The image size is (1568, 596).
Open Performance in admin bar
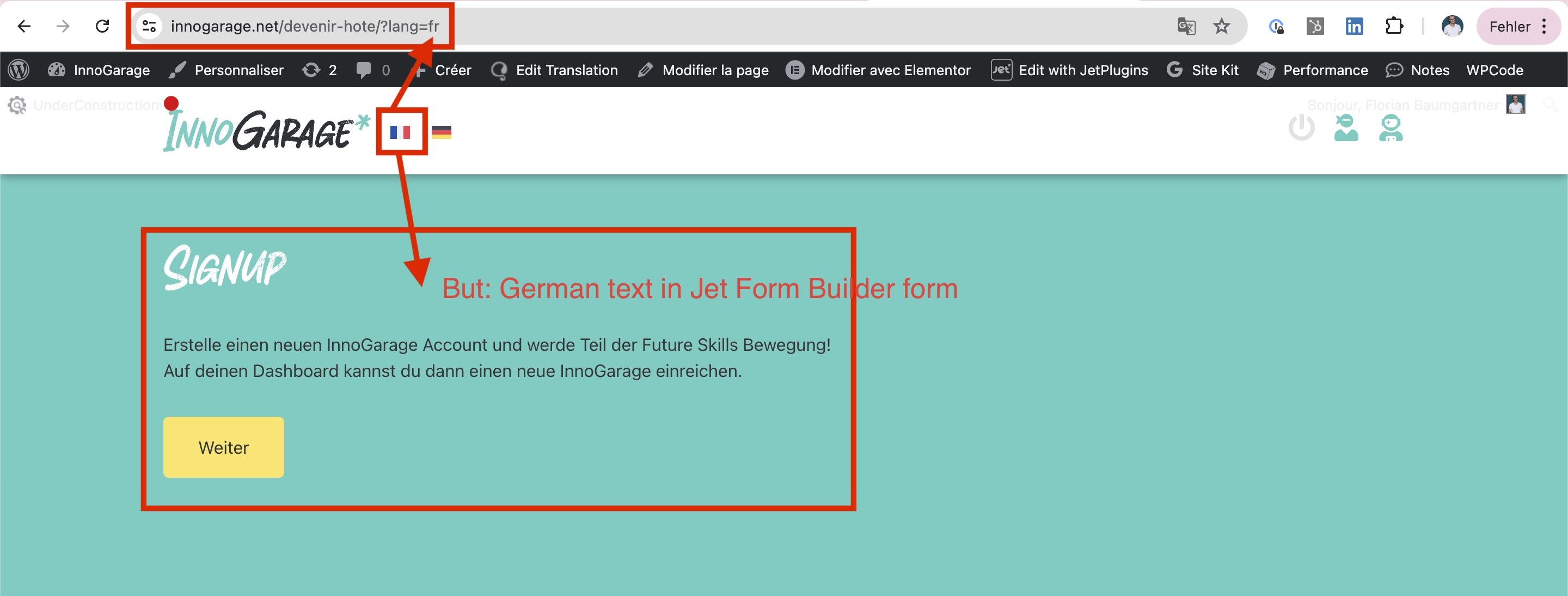point(1312,70)
